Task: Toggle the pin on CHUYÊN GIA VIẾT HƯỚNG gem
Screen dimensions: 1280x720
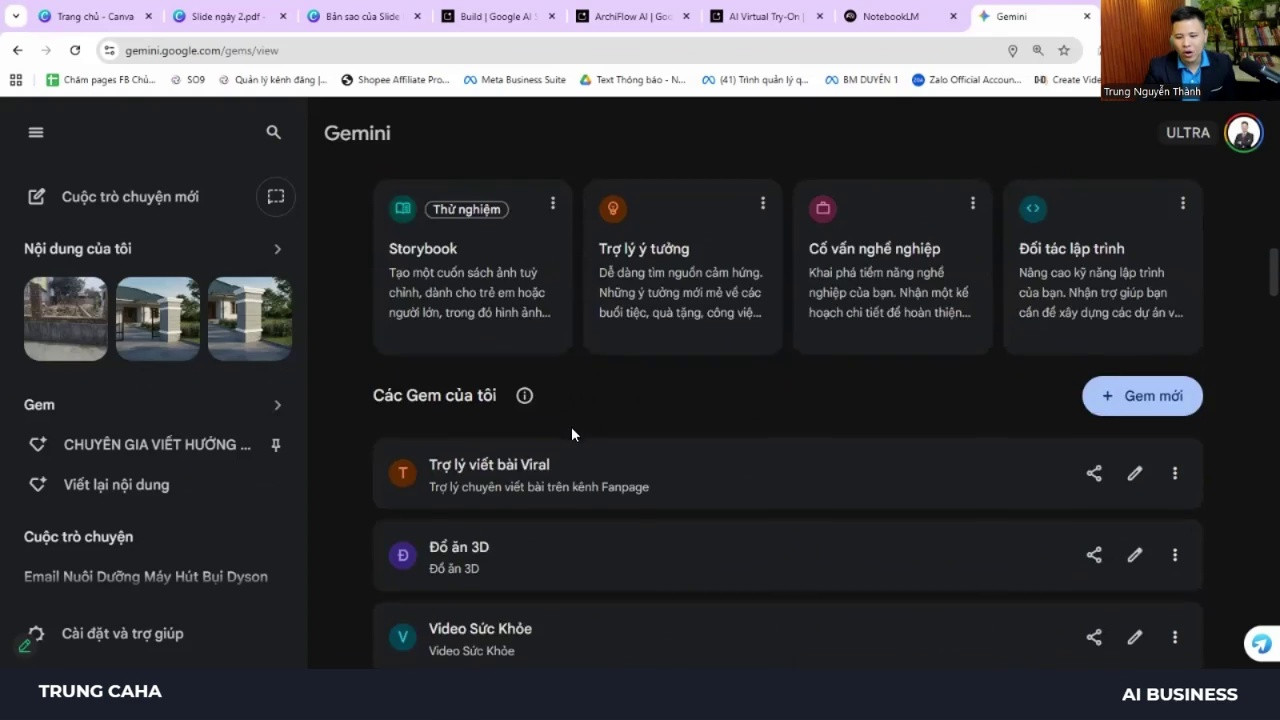Action: (276, 445)
